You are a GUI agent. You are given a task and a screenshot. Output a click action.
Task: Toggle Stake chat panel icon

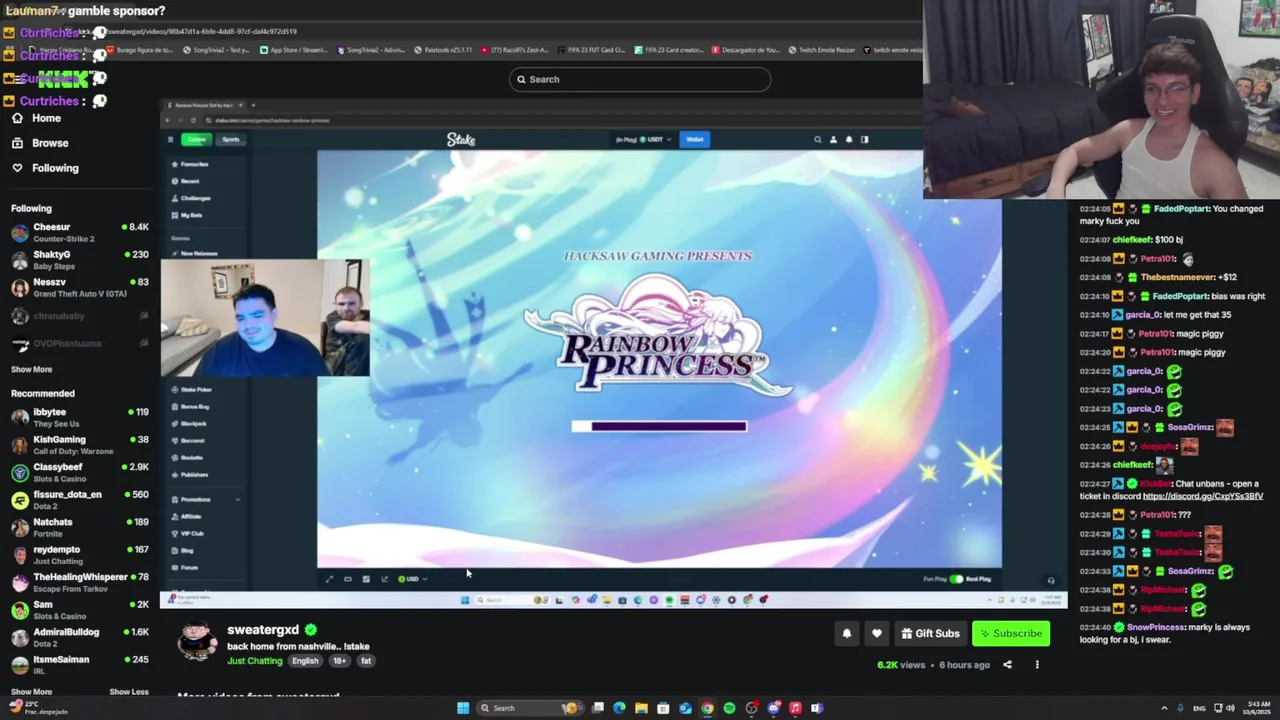tap(865, 140)
